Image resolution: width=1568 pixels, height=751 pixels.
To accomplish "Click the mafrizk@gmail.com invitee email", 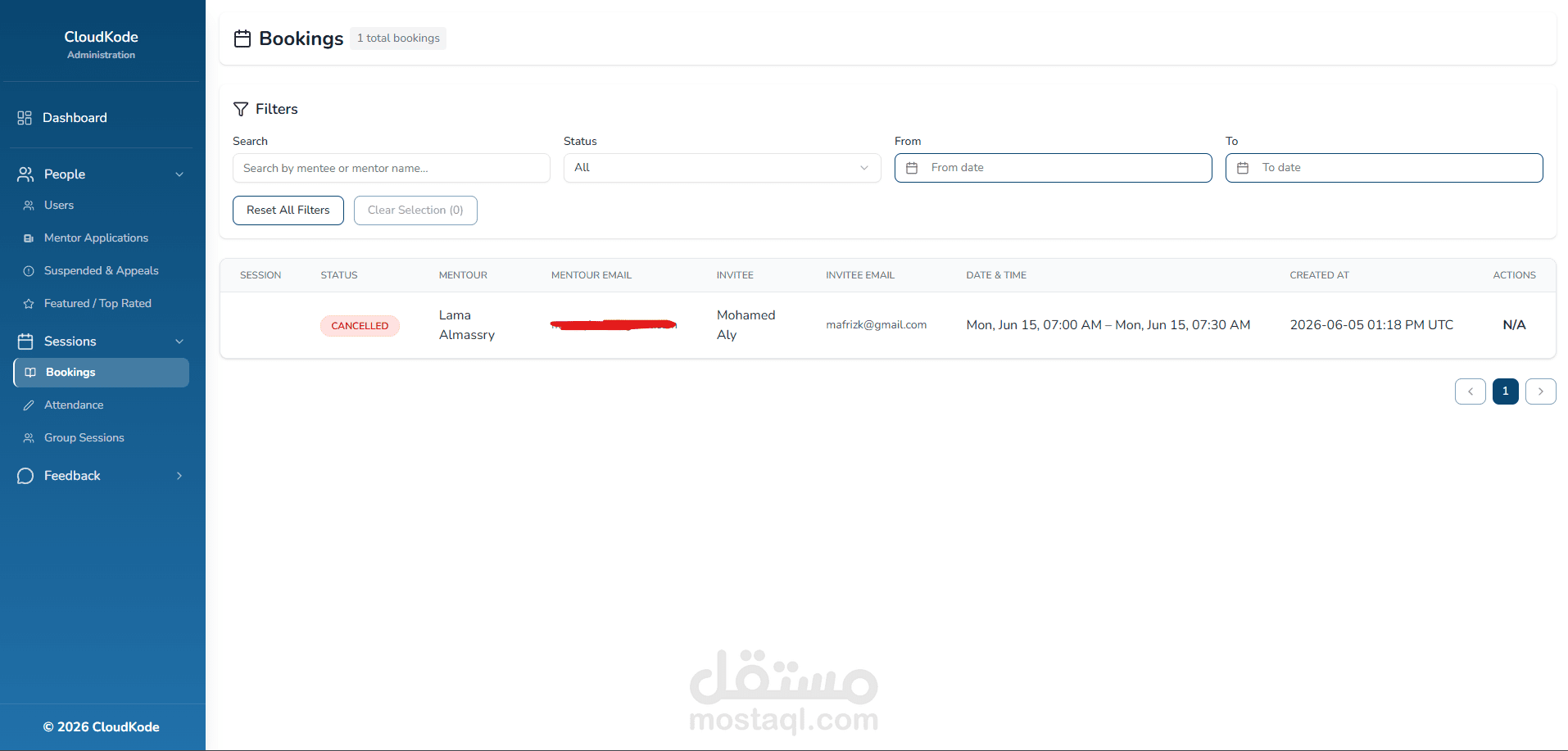I will pyautogui.click(x=877, y=325).
